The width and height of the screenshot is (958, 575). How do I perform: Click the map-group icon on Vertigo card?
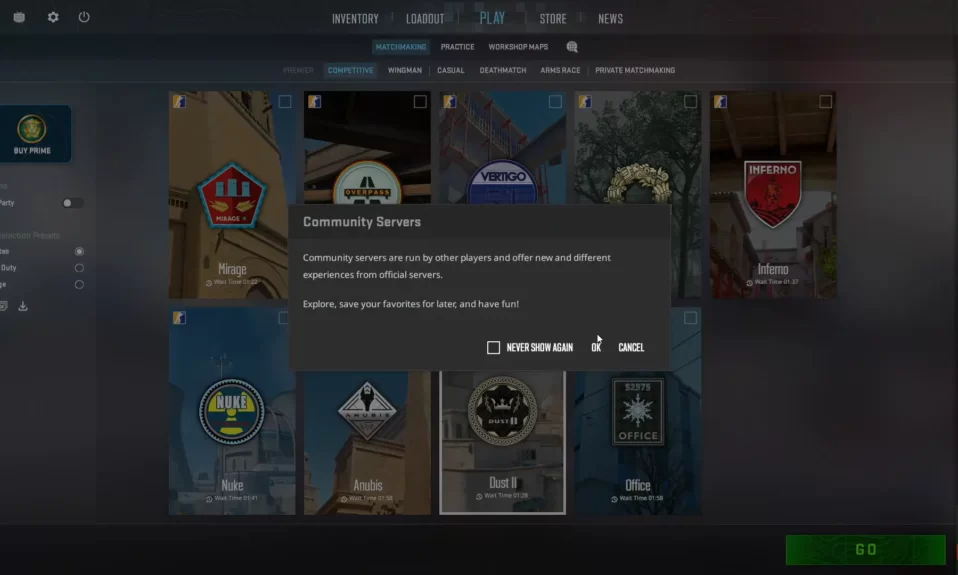(x=450, y=101)
